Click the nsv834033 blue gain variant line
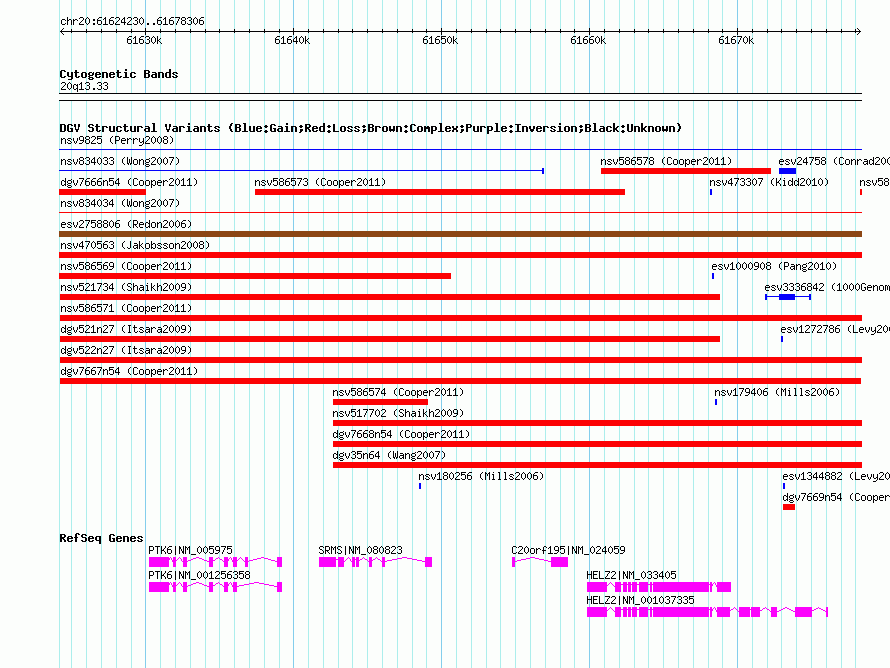Image resolution: width=890 pixels, height=668 pixels. coord(300,171)
